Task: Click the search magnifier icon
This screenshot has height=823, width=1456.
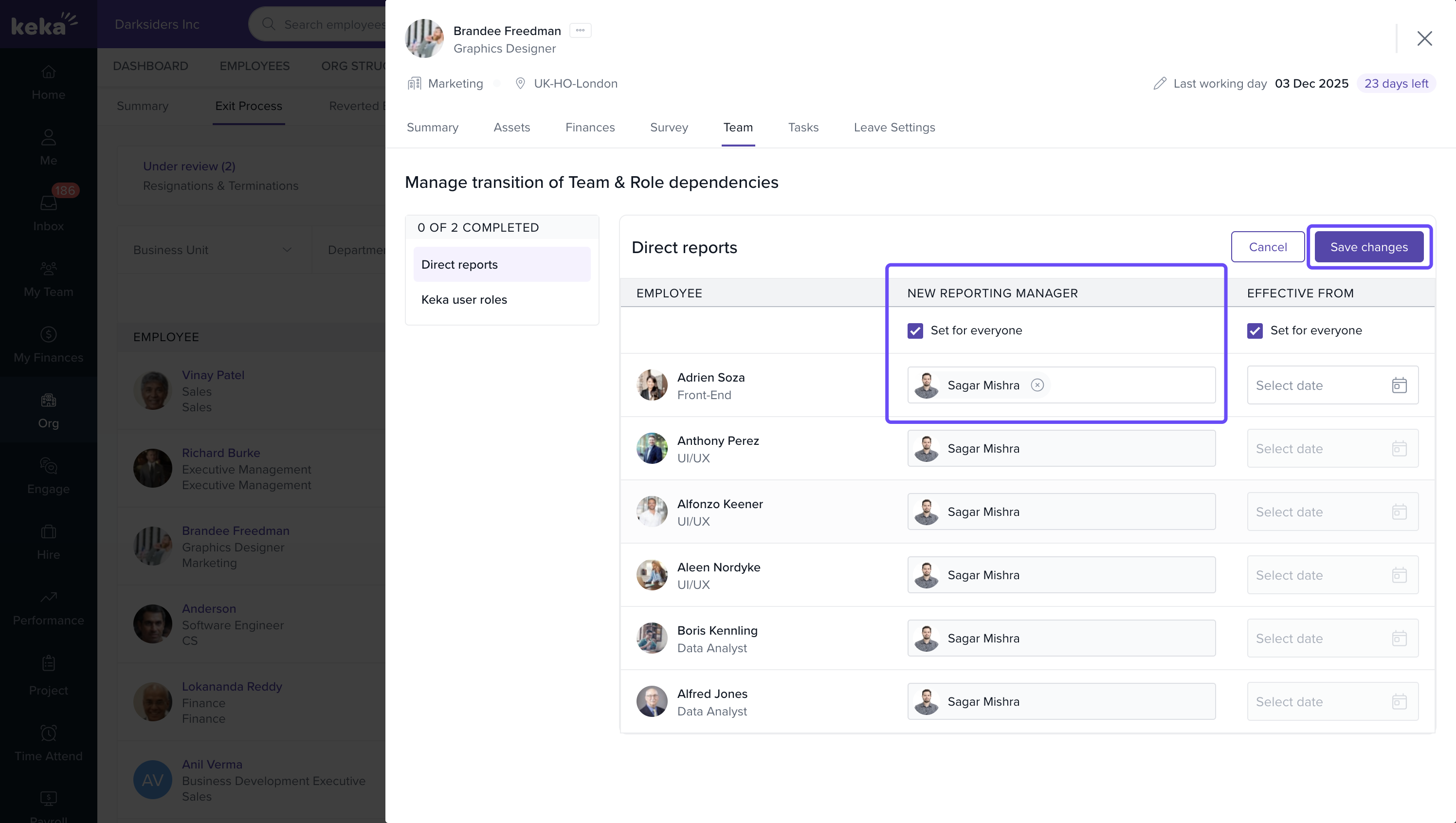Action: pyautogui.click(x=269, y=24)
